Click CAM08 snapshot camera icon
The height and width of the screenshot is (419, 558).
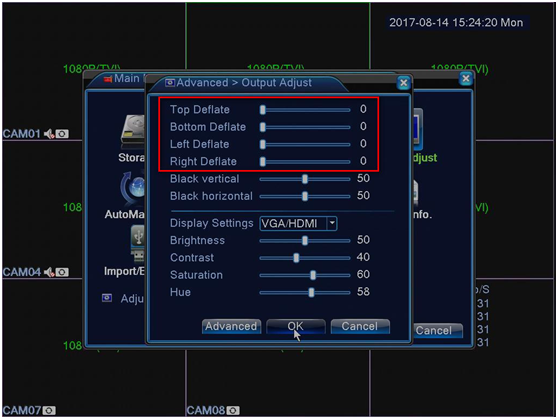coord(233,410)
